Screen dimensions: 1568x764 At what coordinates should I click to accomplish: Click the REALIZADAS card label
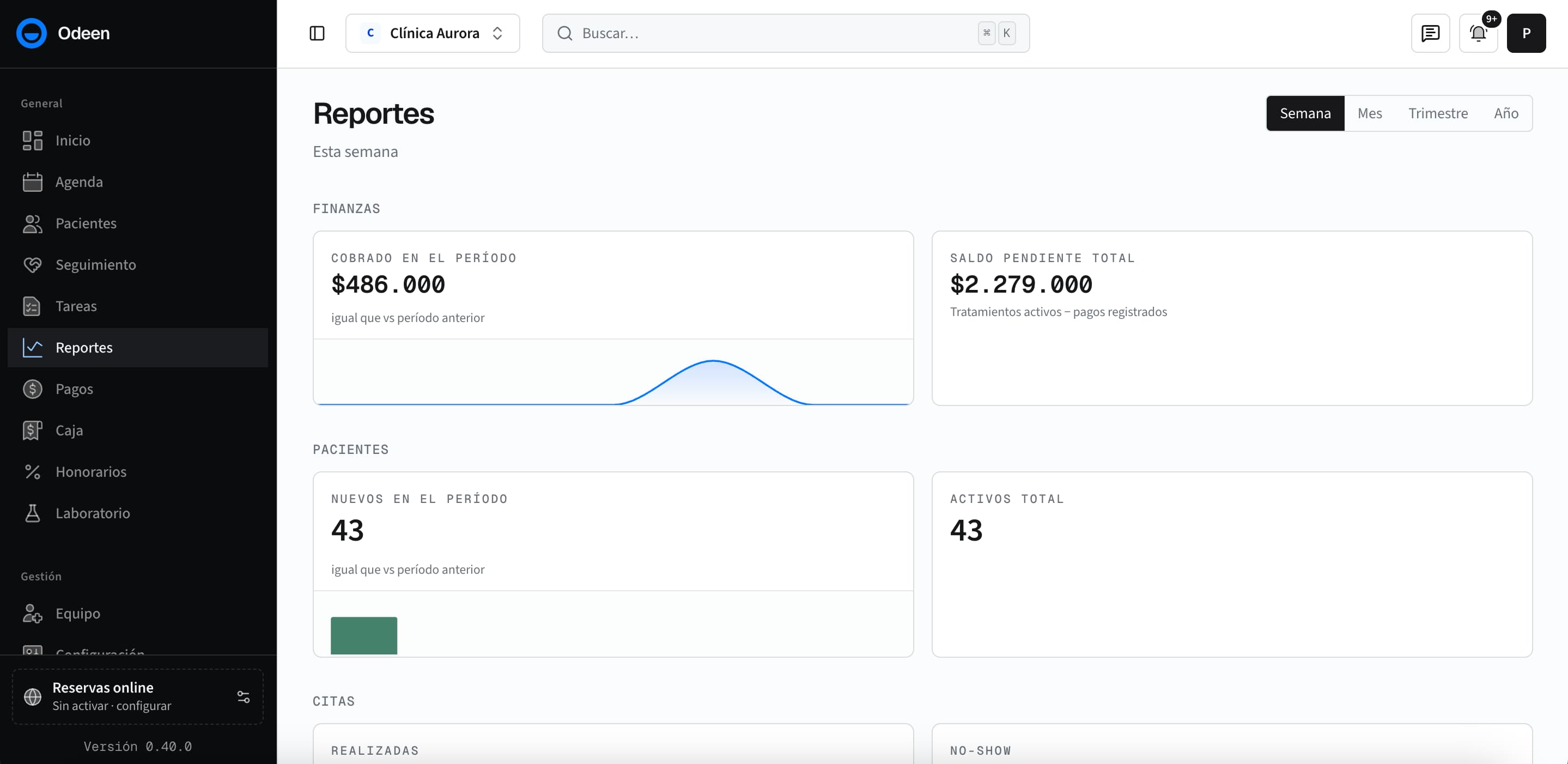click(x=375, y=750)
